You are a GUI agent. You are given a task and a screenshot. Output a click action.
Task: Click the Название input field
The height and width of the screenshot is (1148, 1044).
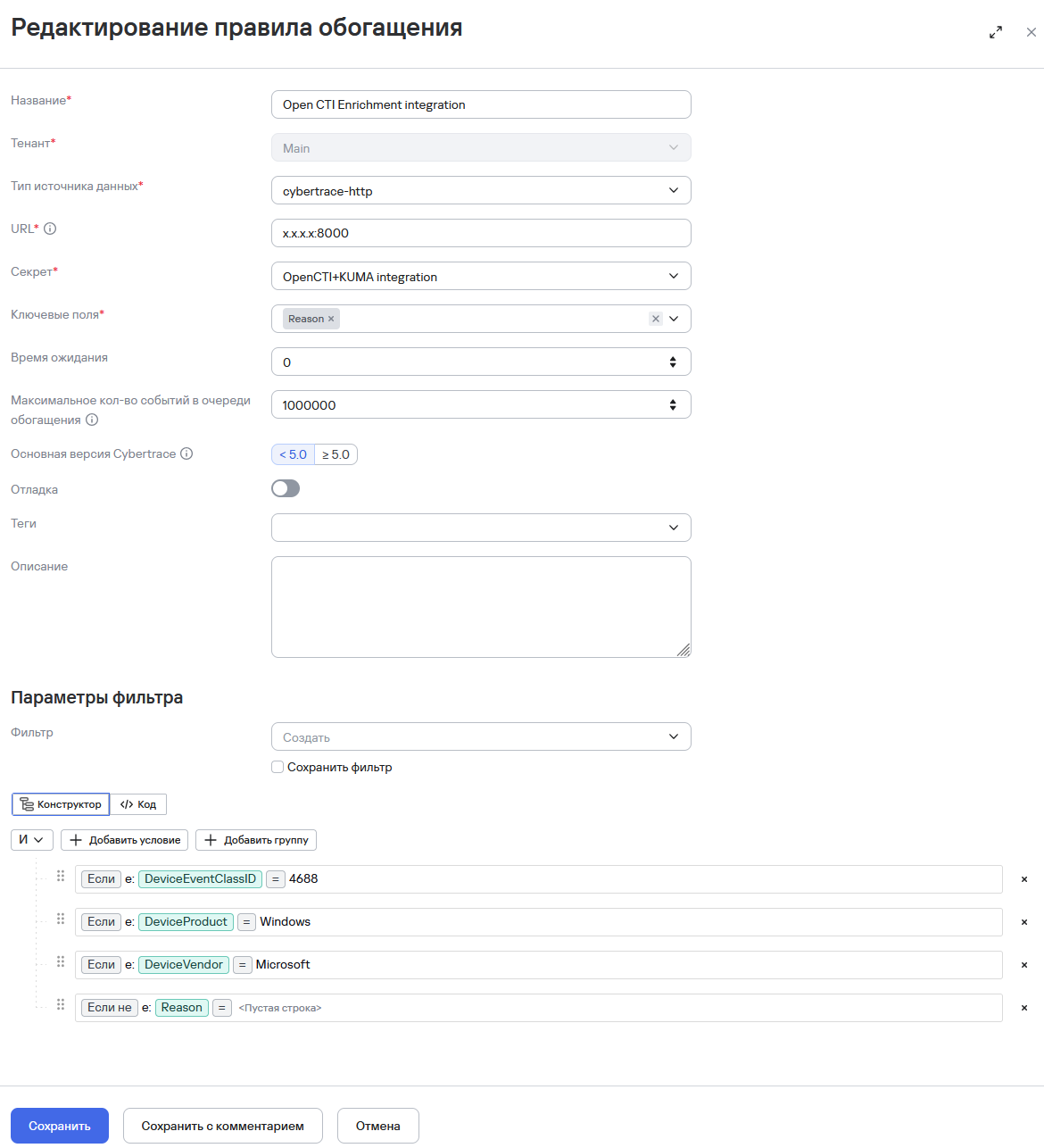[481, 104]
